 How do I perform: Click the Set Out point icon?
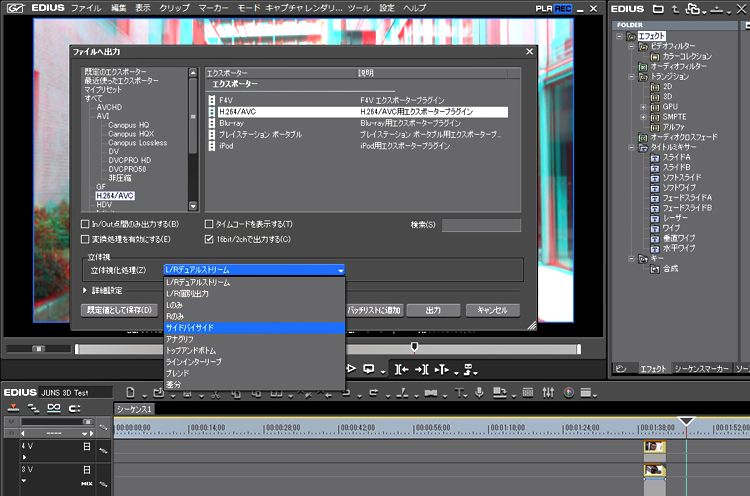coord(422,369)
